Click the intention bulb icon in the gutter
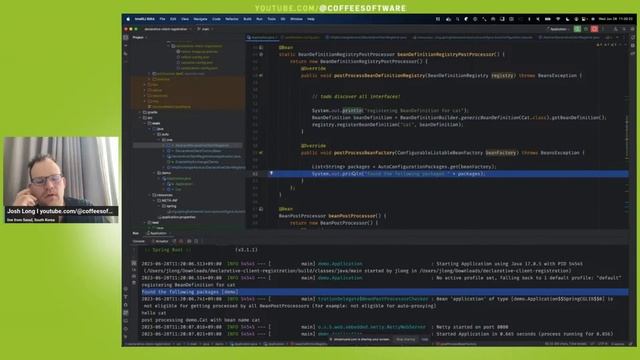 coord(271,173)
